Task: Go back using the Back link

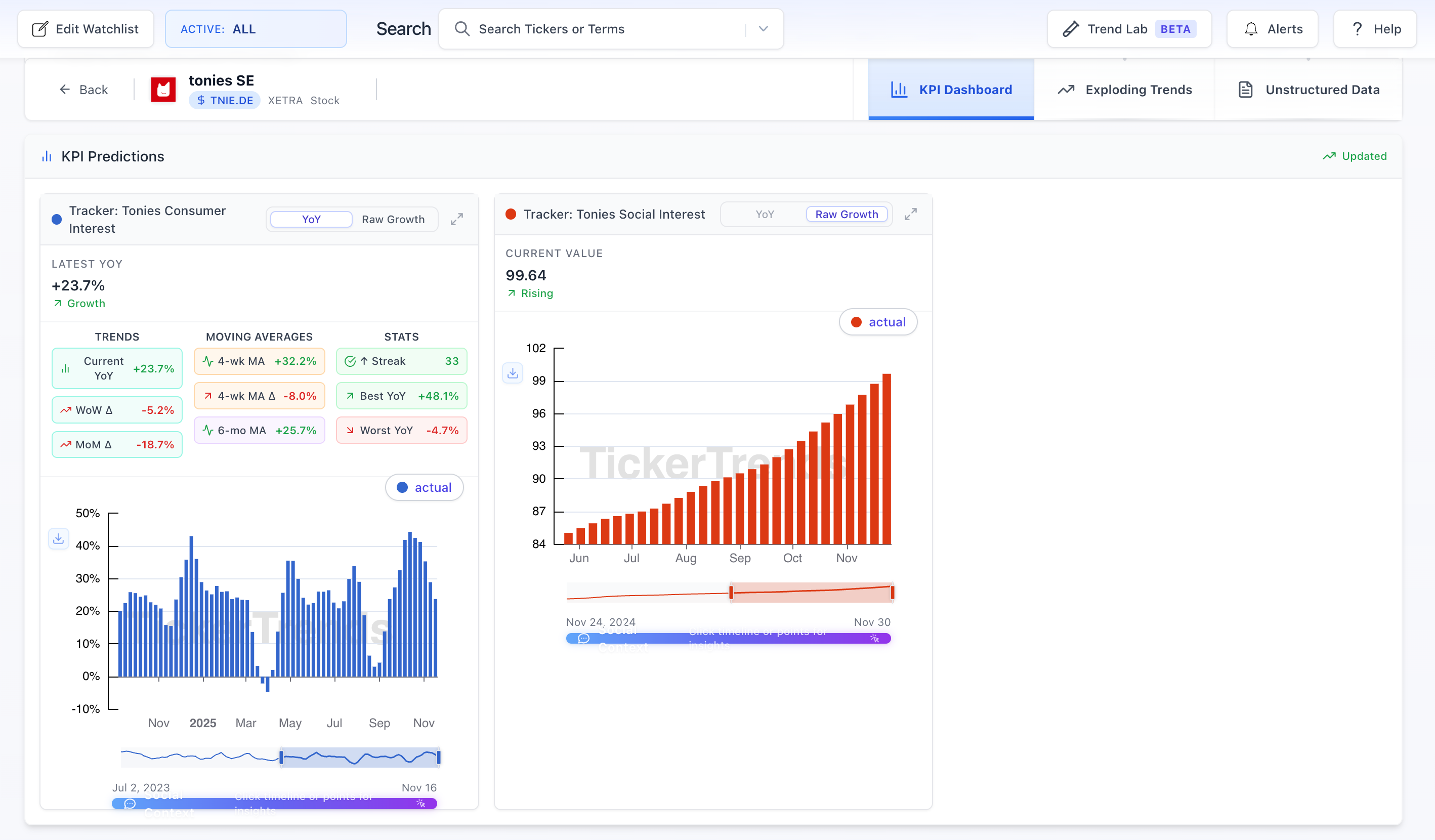Action: point(83,90)
